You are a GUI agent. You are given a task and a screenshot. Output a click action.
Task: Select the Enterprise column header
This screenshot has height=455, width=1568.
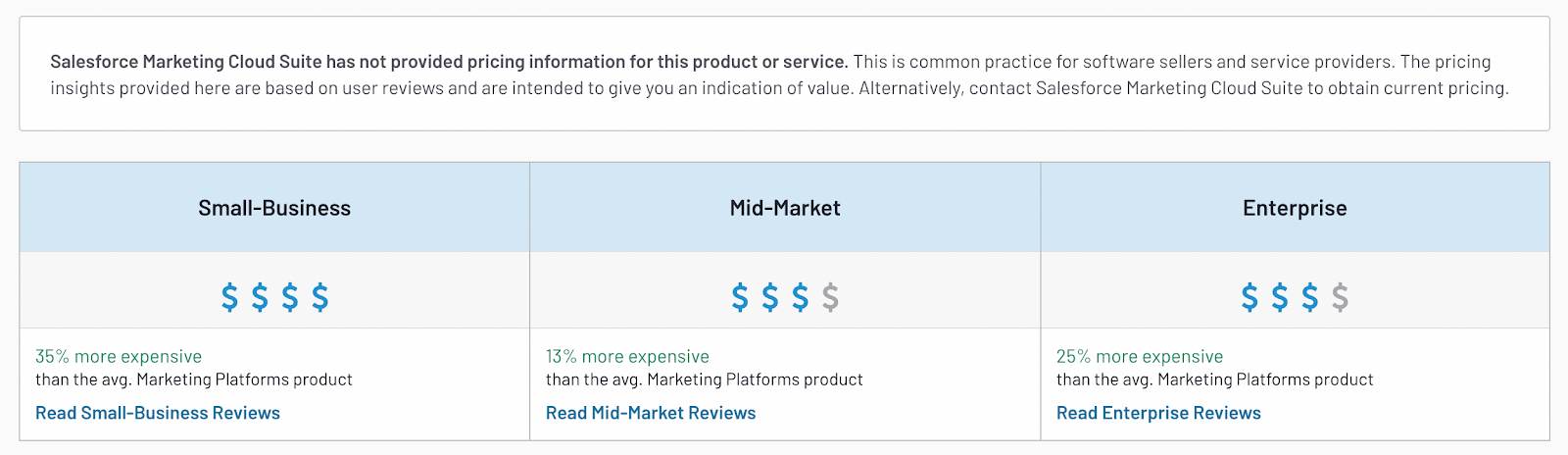(x=1295, y=208)
